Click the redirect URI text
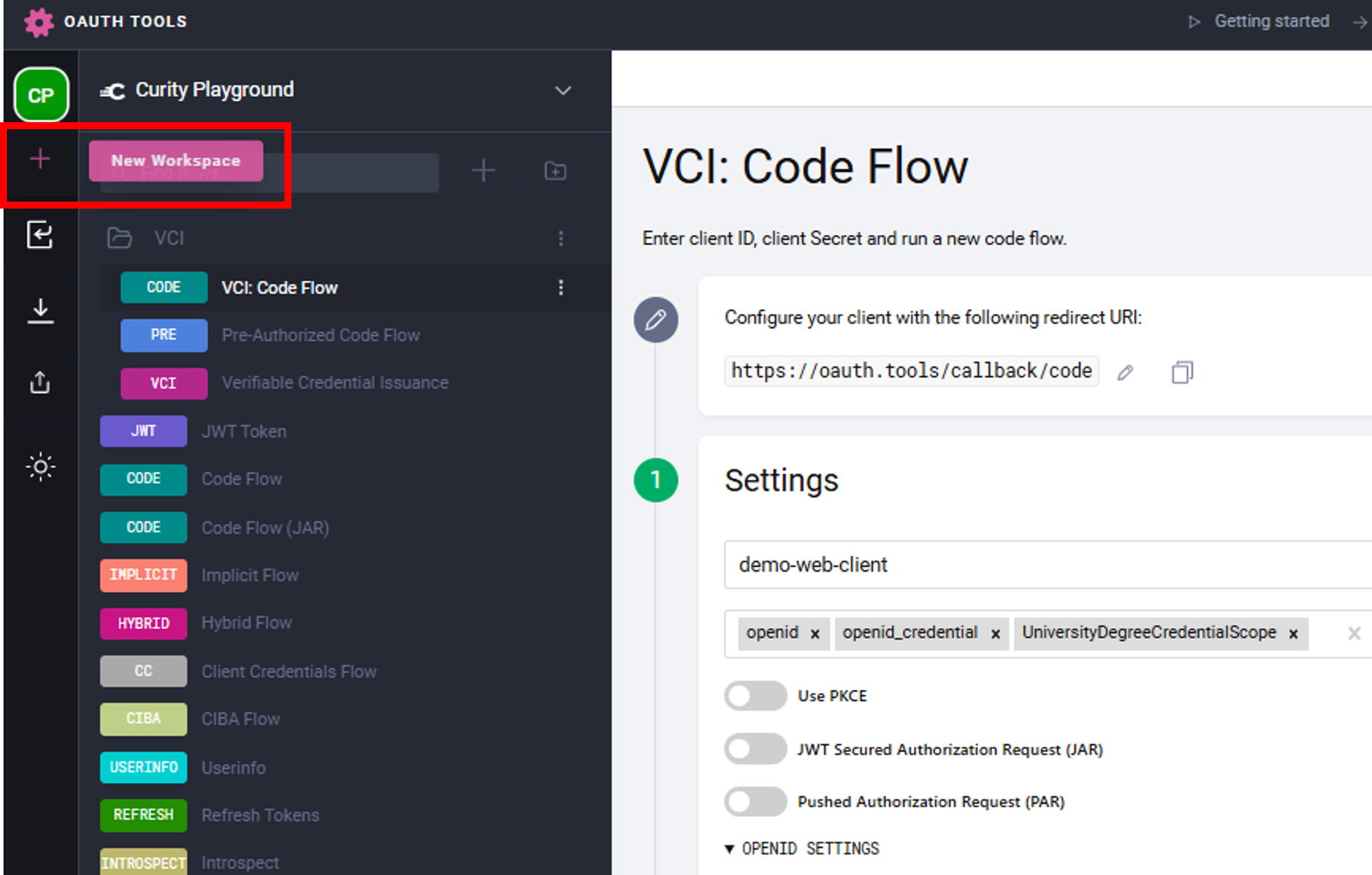1372x875 pixels. (x=911, y=371)
